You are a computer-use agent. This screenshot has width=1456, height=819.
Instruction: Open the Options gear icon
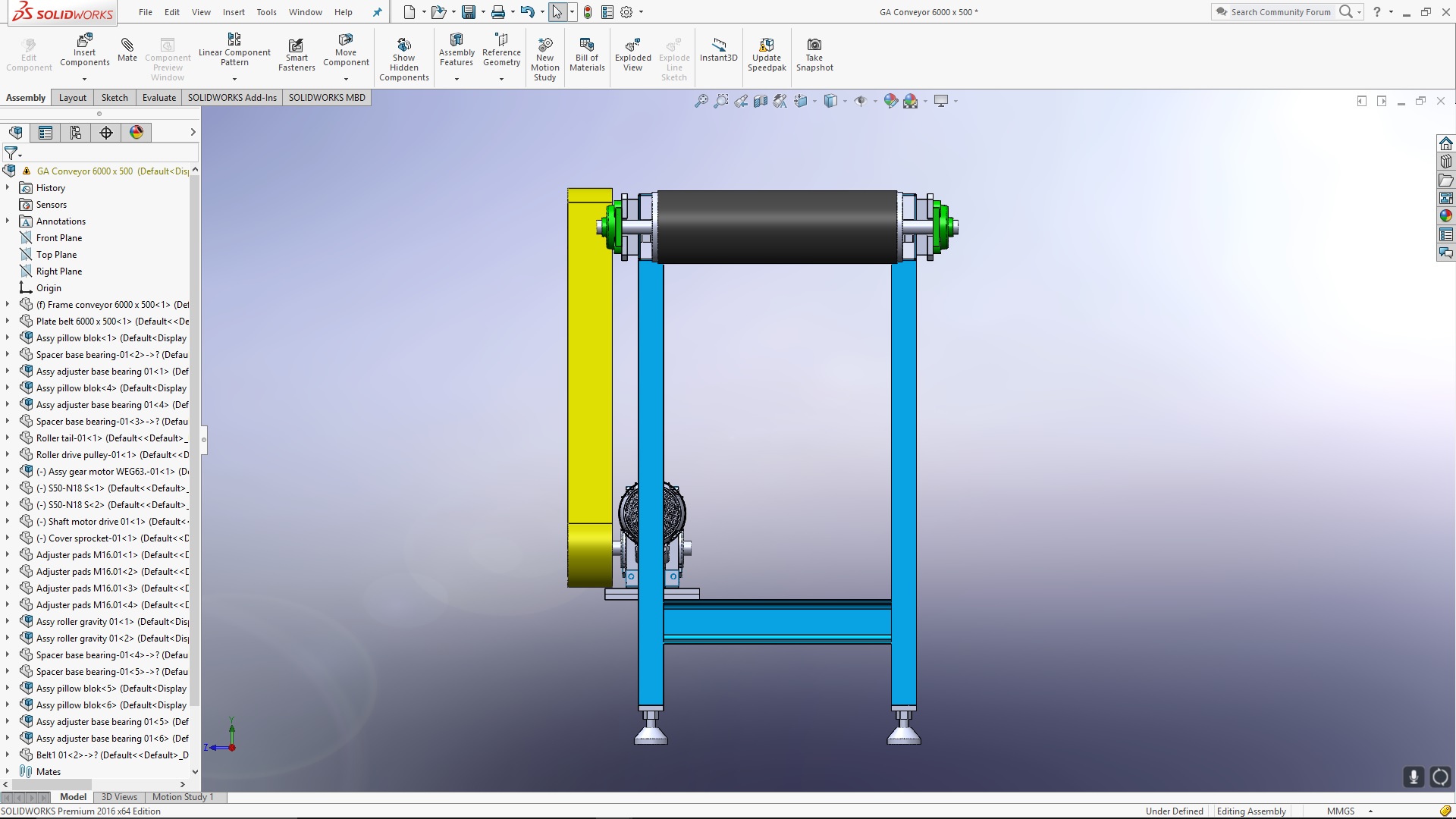click(x=626, y=12)
